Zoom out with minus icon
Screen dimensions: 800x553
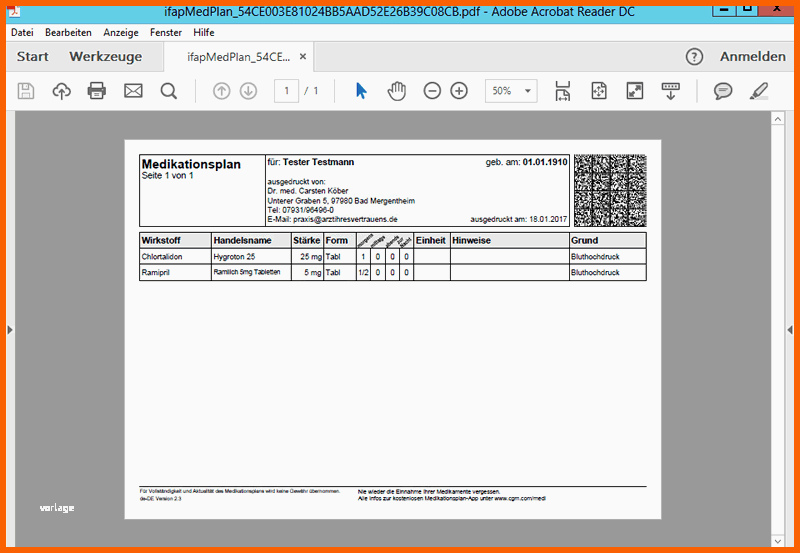(x=432, y=91)
